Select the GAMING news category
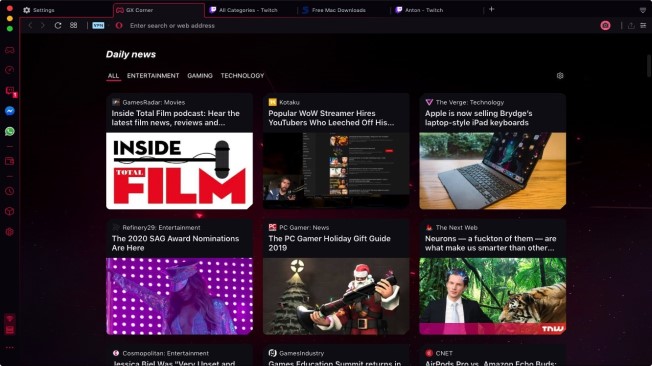The image size is (652, 366). coord(200,76)
